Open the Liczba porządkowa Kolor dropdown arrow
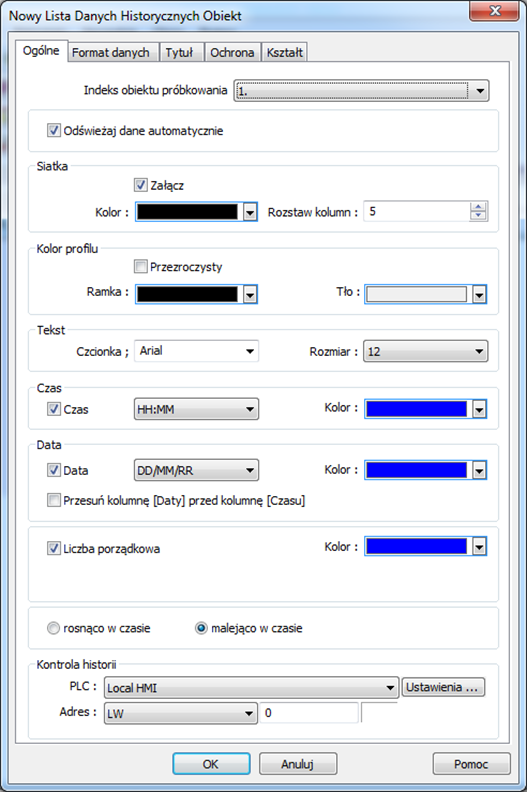This screenshot has width=527, height=792. [x=480, y=547]
